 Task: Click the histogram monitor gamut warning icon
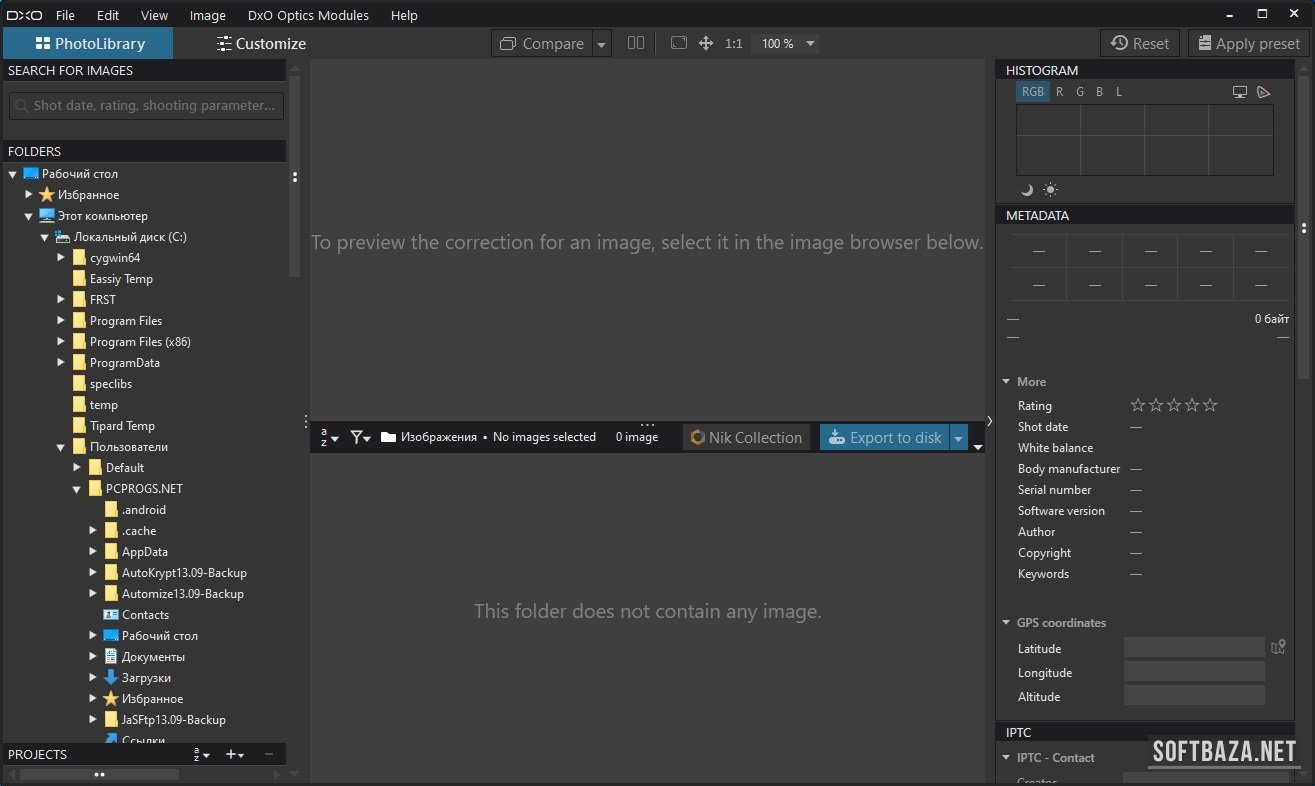1240,92
